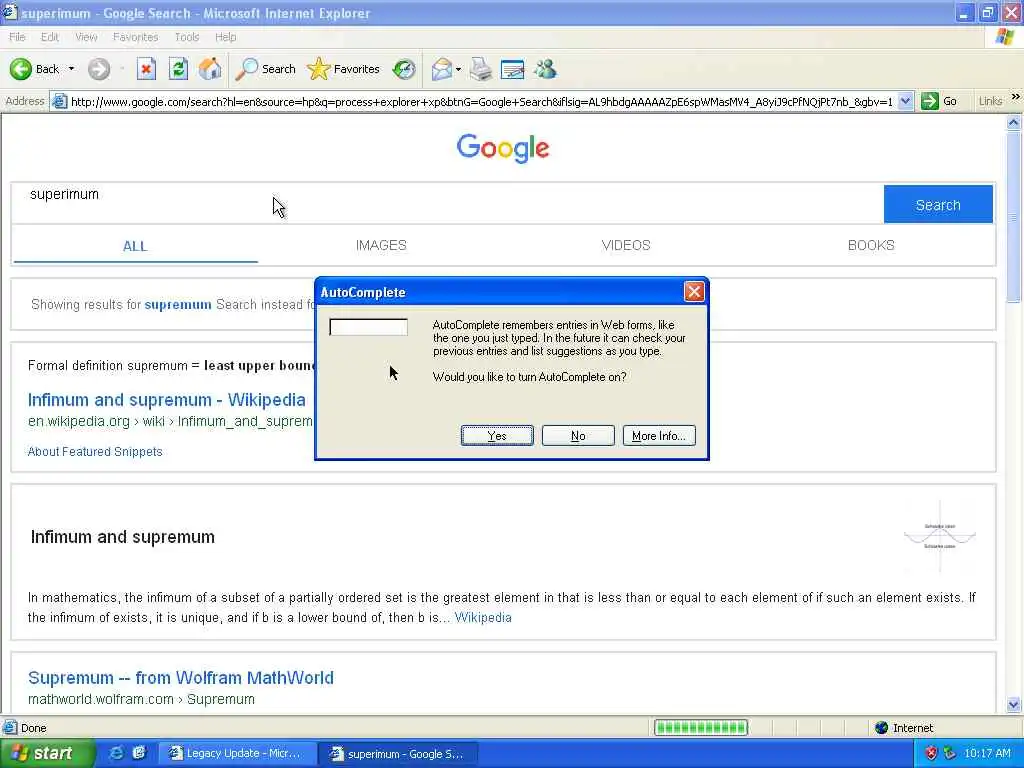Expand the Mail dropdown arrow
This screenshot has height=768, width=1024.
click(458, 69)
